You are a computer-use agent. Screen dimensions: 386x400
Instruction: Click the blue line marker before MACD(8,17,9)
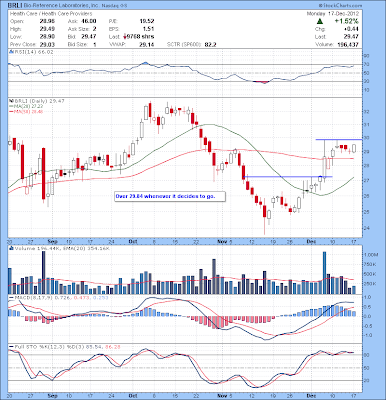click(11, 297)
